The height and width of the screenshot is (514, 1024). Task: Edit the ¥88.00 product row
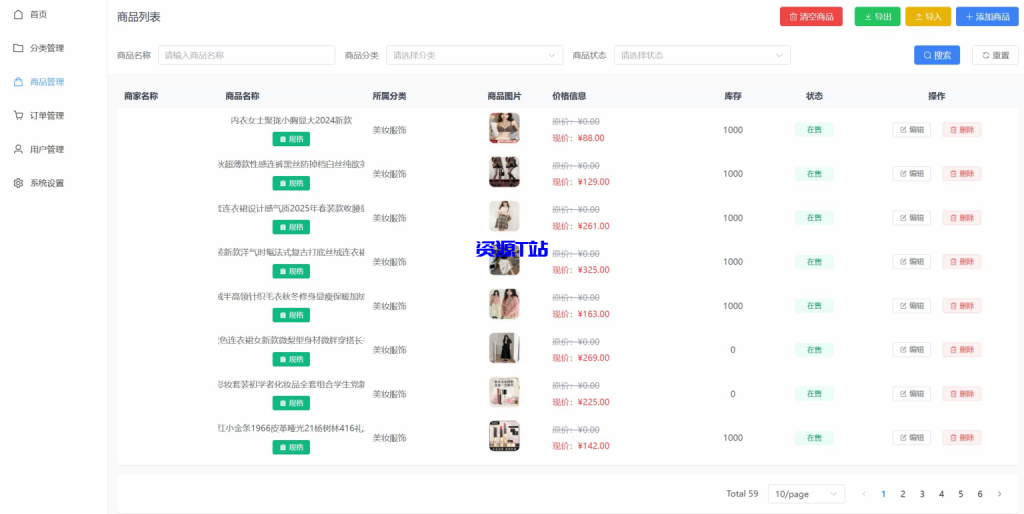point(912,130)
